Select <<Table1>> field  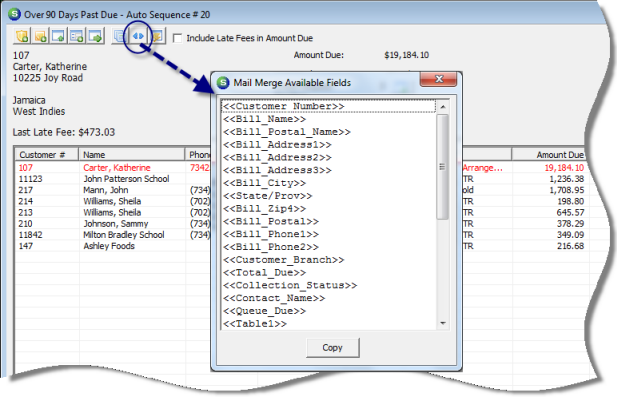(x=329, y=323)
